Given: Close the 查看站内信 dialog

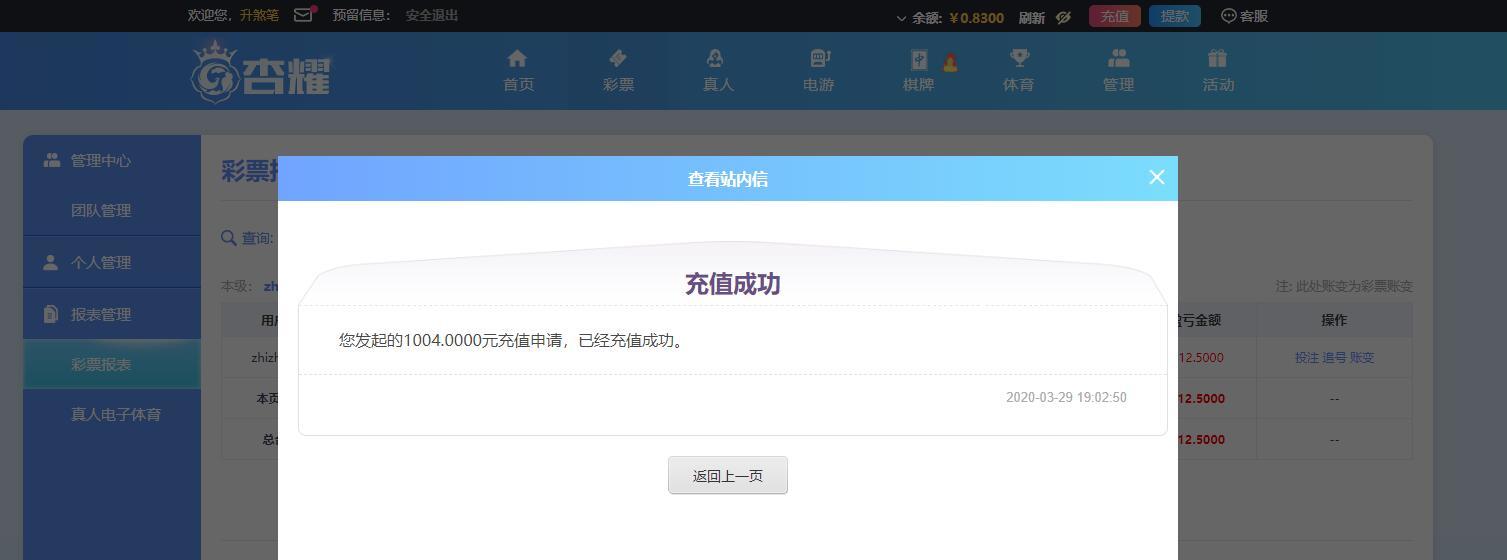Looking at the screenshot, I should pyautogui.click(x=1157, y=177).
